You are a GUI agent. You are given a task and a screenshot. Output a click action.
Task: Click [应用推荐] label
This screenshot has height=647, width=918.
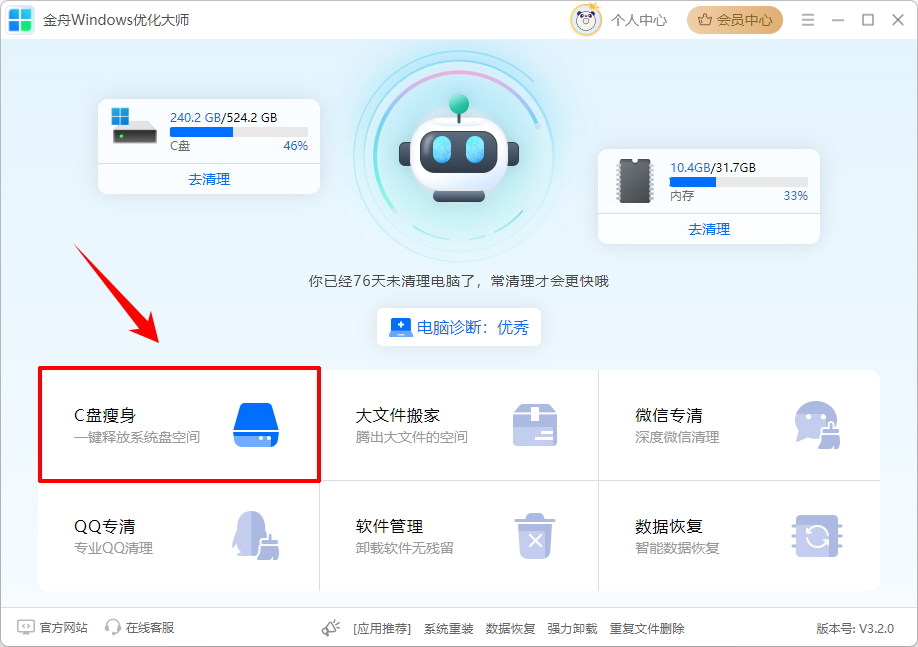(x=382, y=628)
